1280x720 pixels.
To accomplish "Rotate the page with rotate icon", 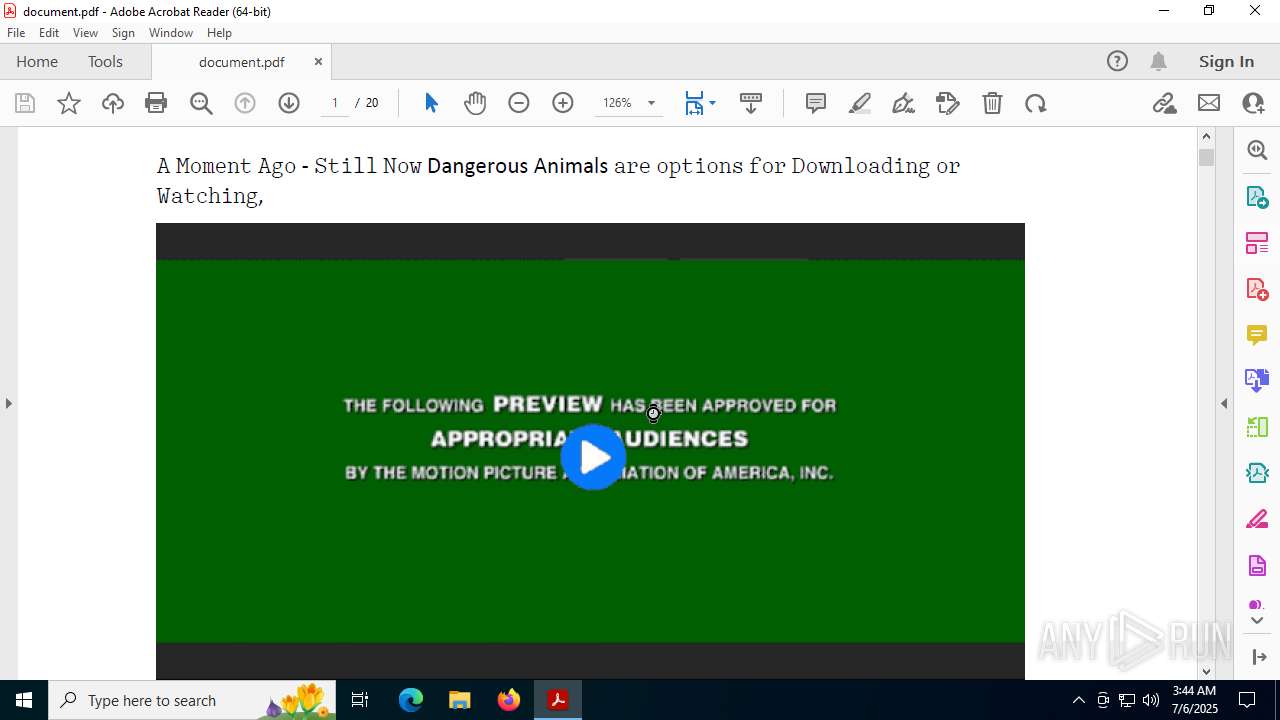I will [1036, 103].
